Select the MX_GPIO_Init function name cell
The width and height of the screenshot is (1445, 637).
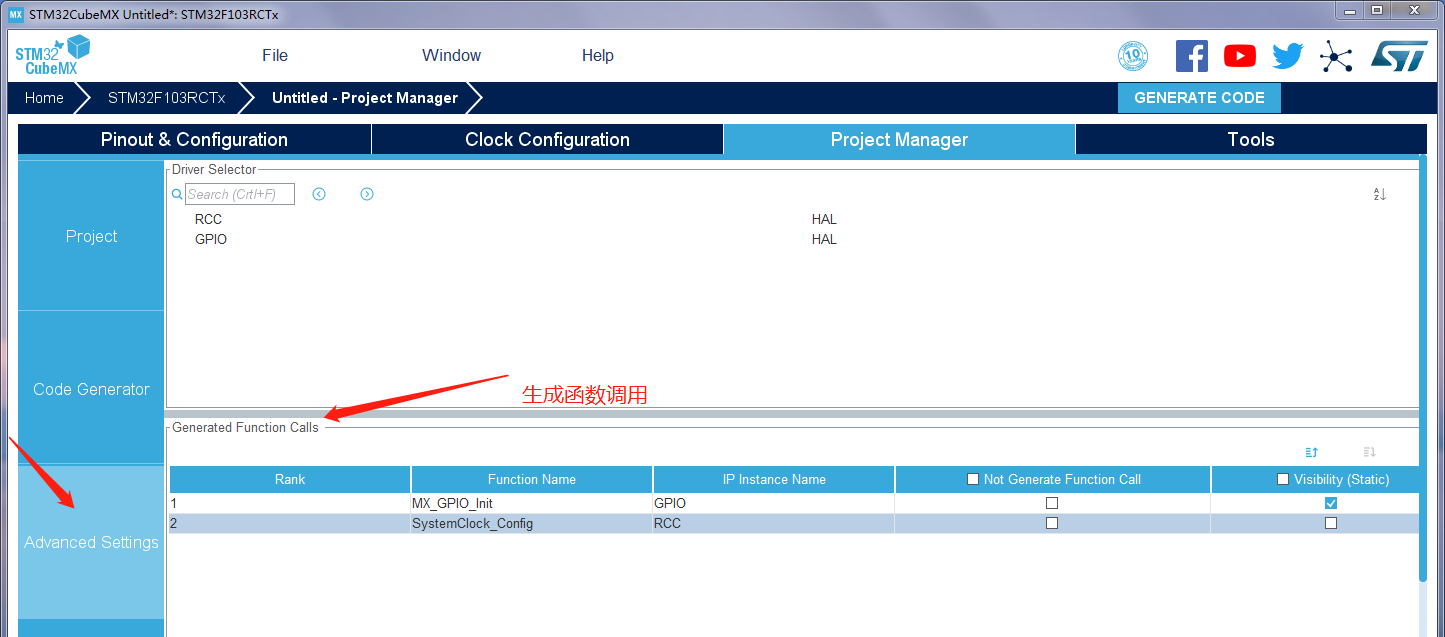tap(531, 503)
